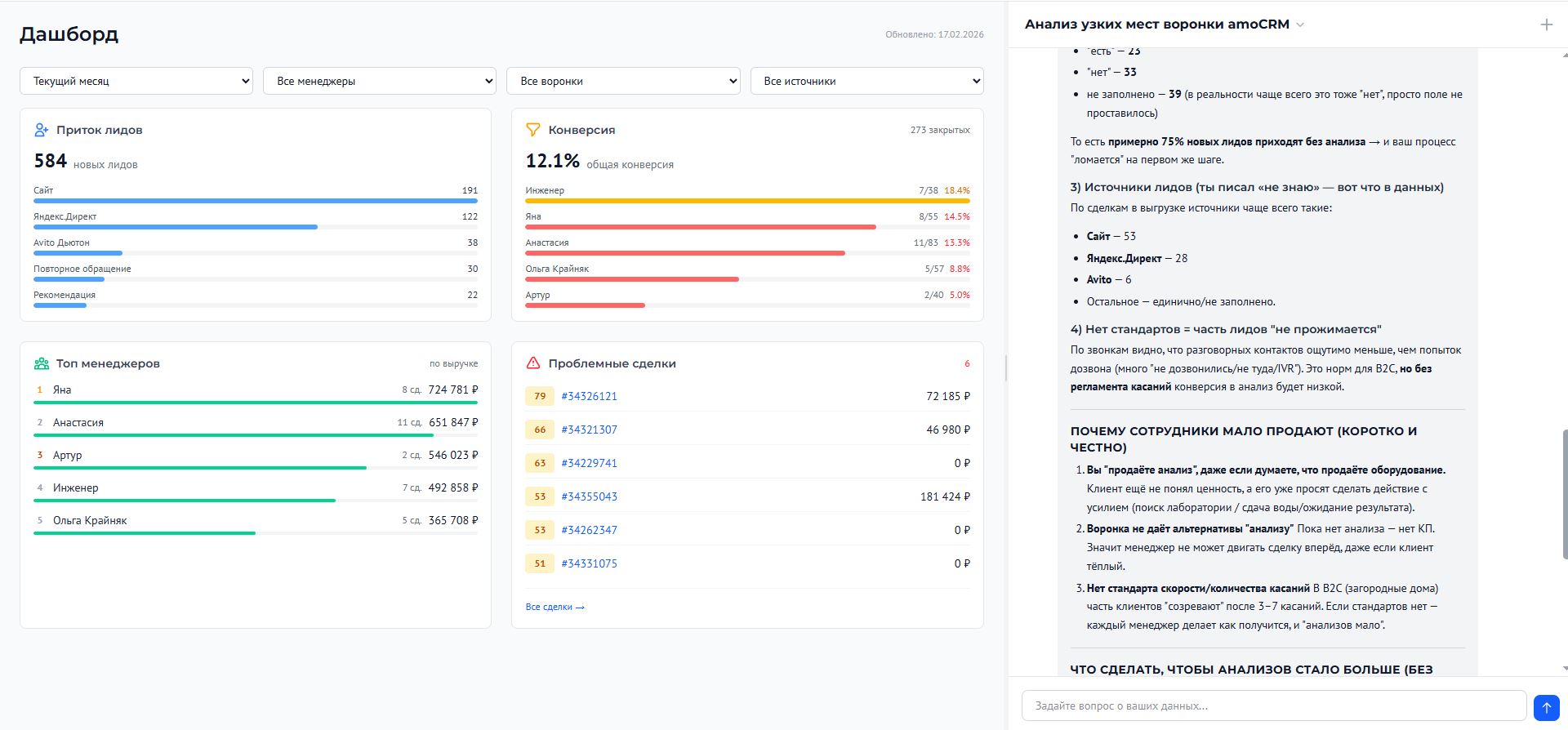Open the Все менеджеры filter dropdown
Image resolution: width=1568 pixels, height=730 pixels.
pyautogui.click(x=379, y=81)
